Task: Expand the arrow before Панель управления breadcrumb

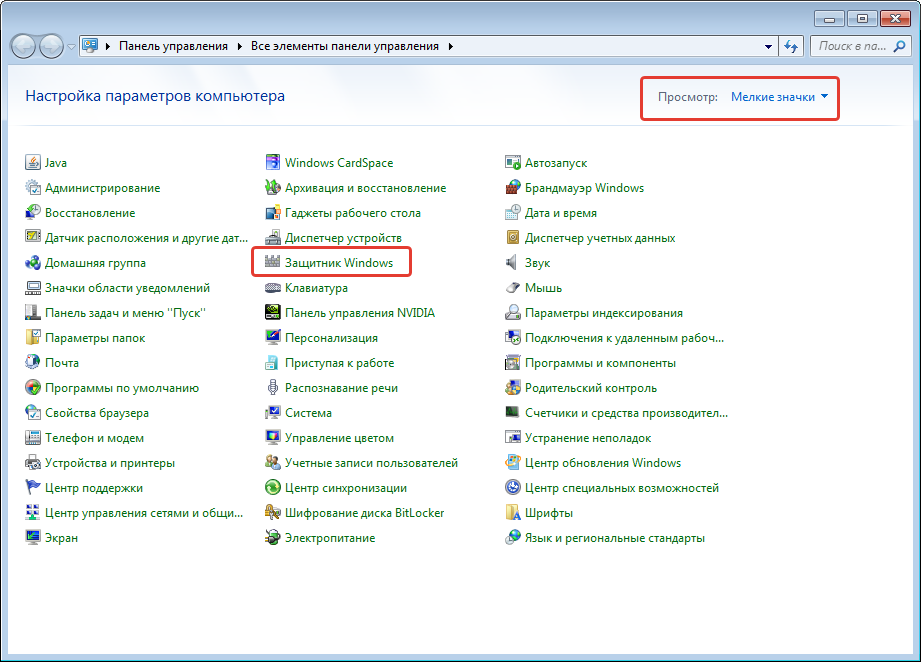Action: click(x=108, y=46)
